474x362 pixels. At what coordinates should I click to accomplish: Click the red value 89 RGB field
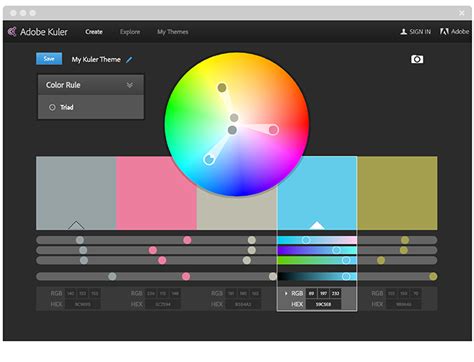pyautogui.click(x=311, y=294)
